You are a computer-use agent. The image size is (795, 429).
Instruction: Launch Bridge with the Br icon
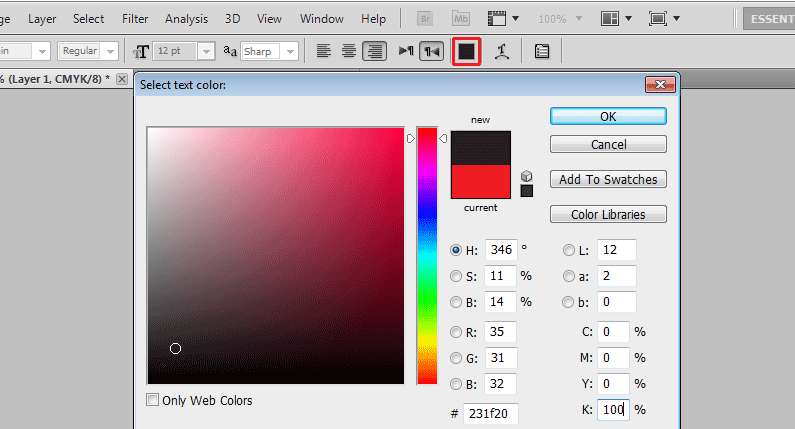(x=425, y=19)
